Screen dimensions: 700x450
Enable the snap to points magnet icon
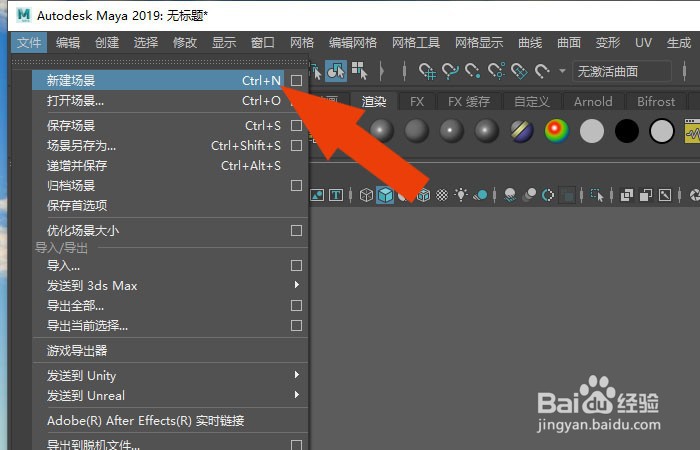473,71
